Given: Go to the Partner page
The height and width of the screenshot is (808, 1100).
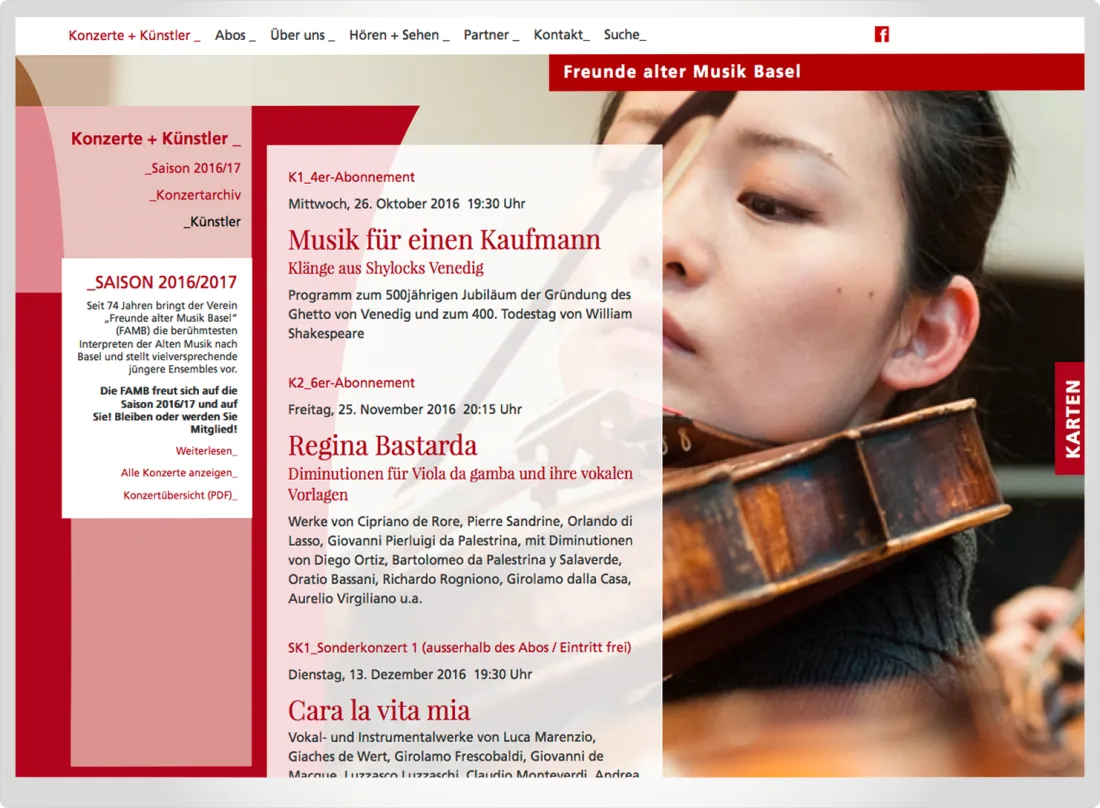Looking at the screenshot, I should (x=491, y=35).
